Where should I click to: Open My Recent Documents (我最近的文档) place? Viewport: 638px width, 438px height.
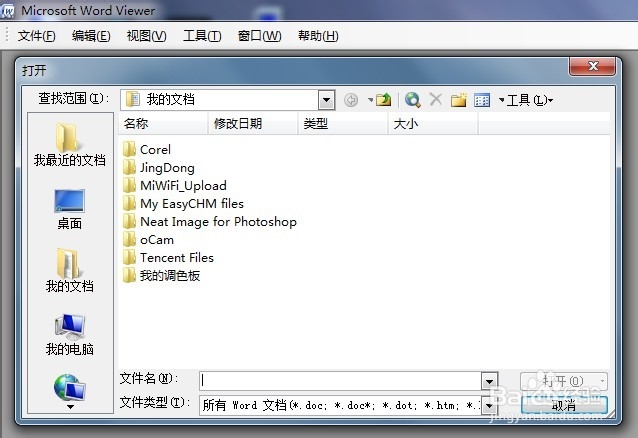[70, 145]
